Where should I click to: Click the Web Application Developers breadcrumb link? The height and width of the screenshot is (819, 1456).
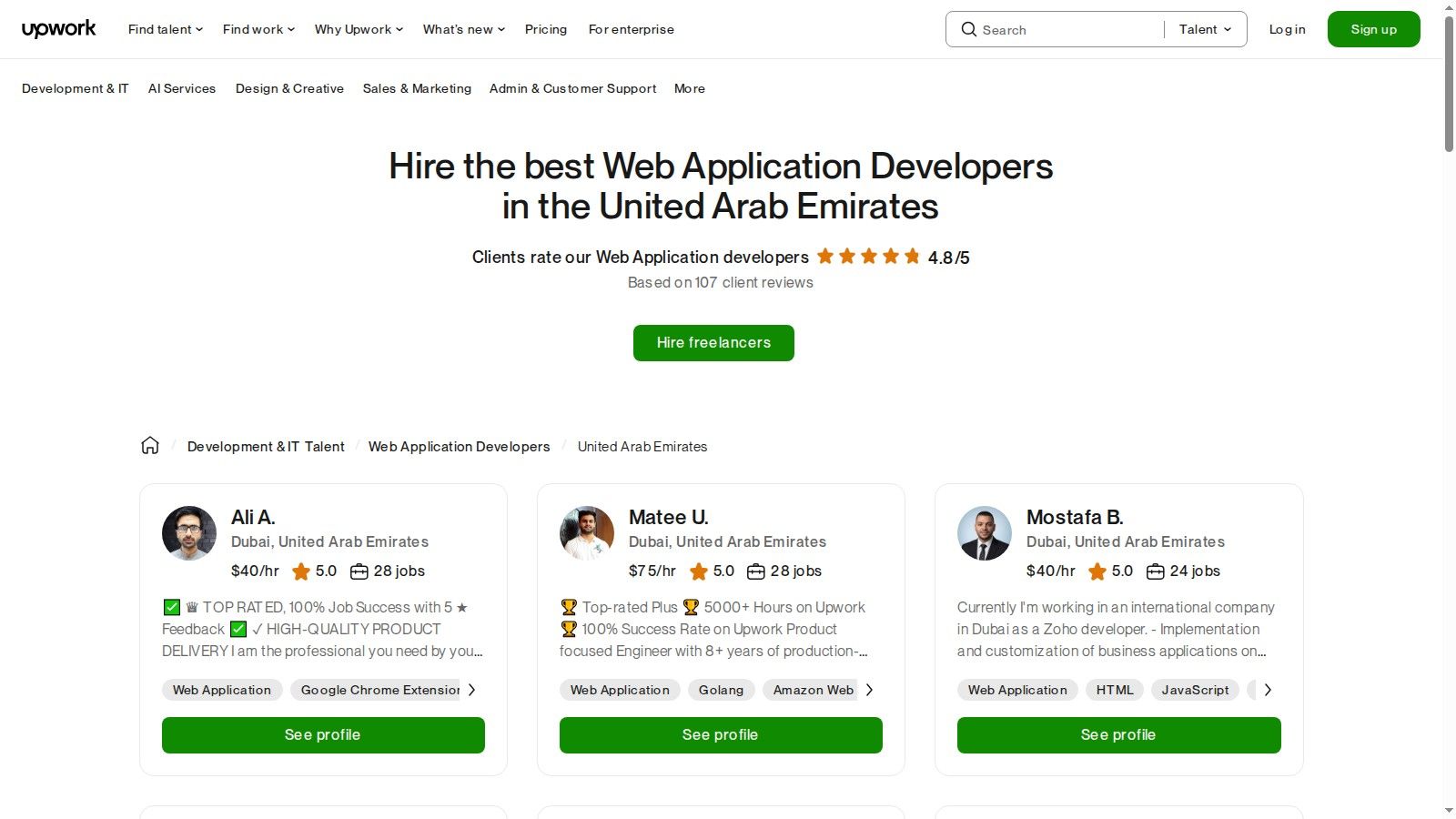459,446
